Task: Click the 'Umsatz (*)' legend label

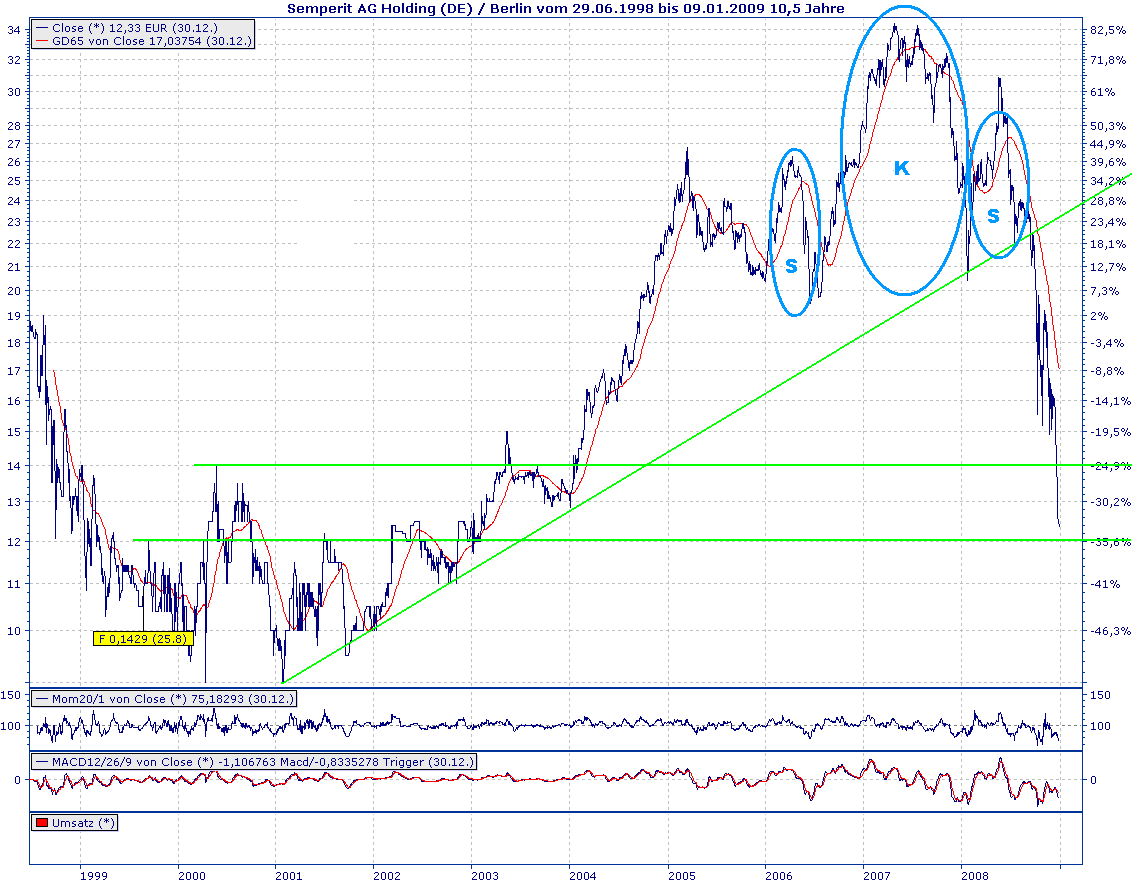Action: point(83,822)
